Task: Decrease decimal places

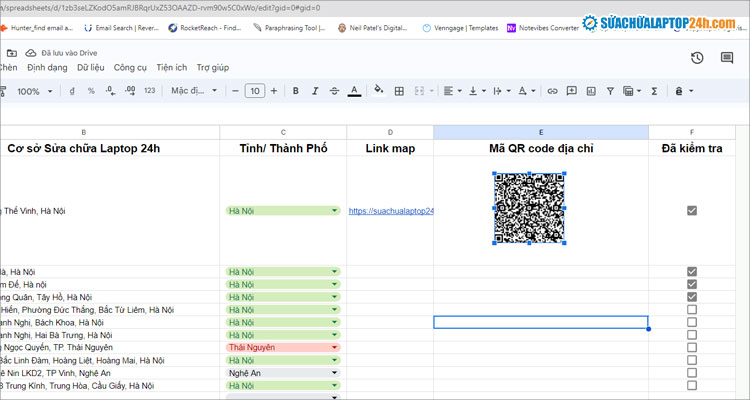Action: 110,91
